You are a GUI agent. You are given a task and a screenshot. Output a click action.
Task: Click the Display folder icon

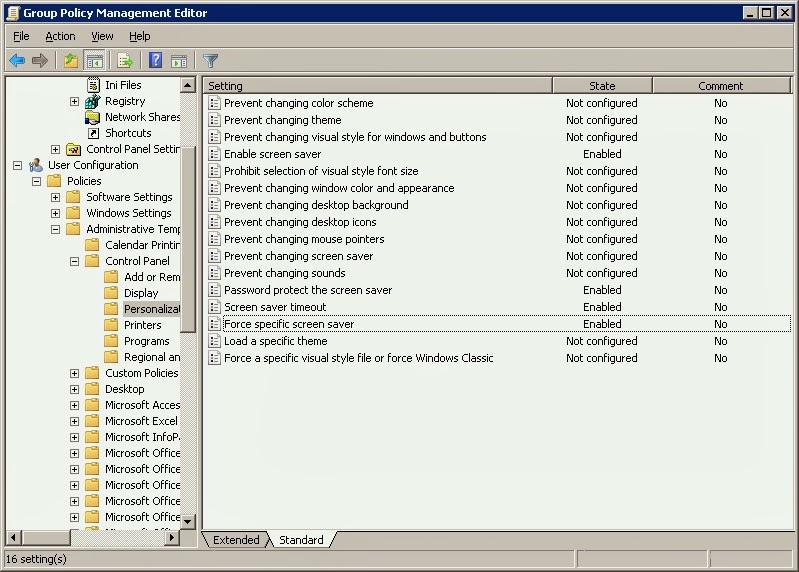(x=111, y=293)
